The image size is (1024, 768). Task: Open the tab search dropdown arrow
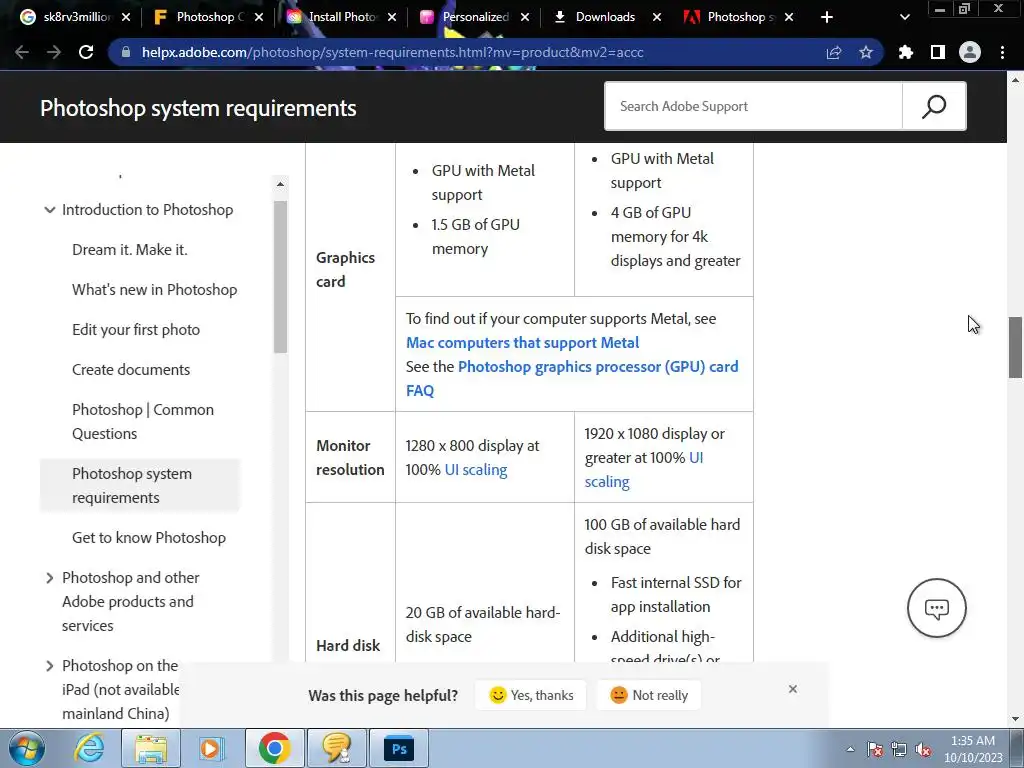(x=904, y=17)
